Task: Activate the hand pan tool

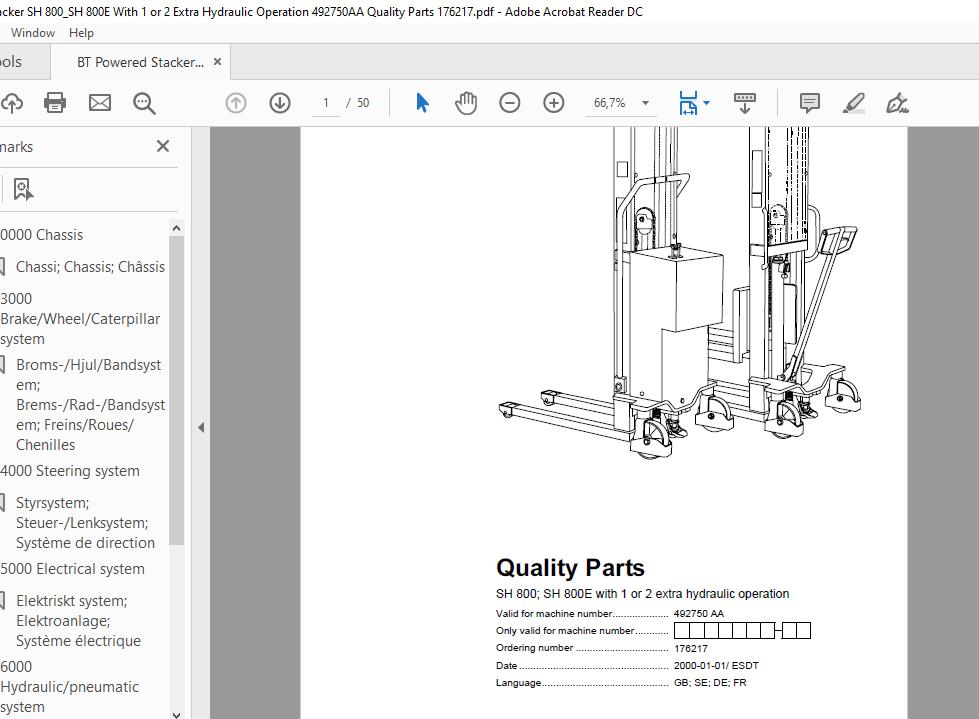Action: pyautogui.click(x=466, y=103)
